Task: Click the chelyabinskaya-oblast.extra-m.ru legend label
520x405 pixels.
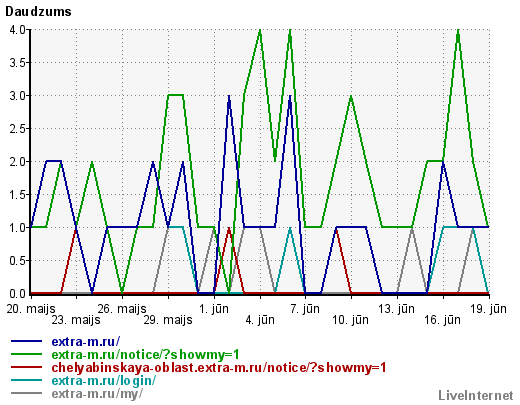Action: (x=219, y=368)
